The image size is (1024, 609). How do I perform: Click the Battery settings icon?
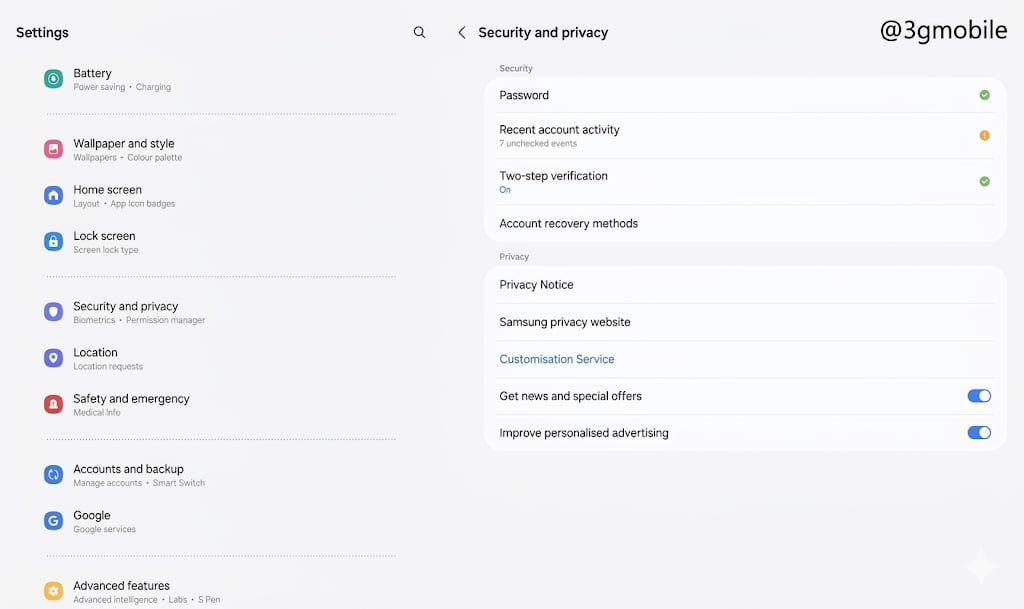coord(53,79)
